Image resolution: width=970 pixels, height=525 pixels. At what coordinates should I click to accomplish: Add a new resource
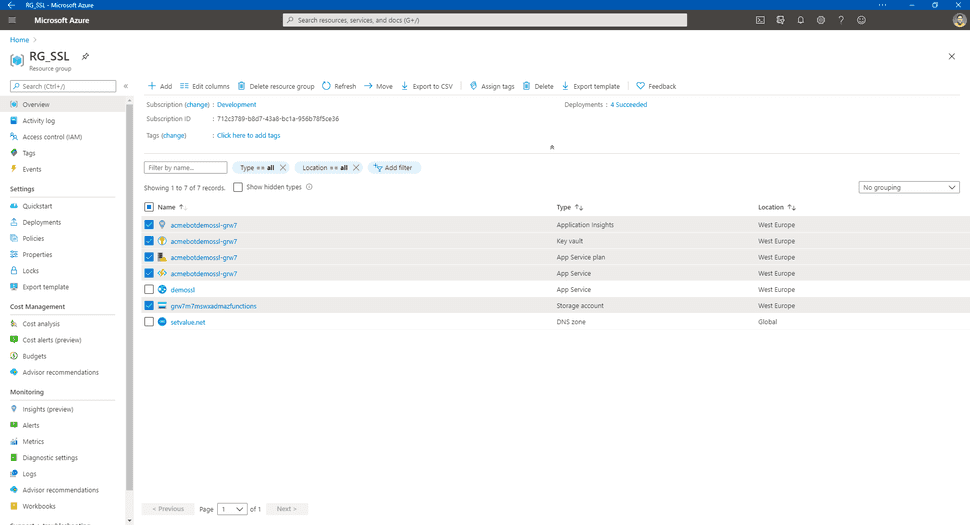[x=160, y=86]
